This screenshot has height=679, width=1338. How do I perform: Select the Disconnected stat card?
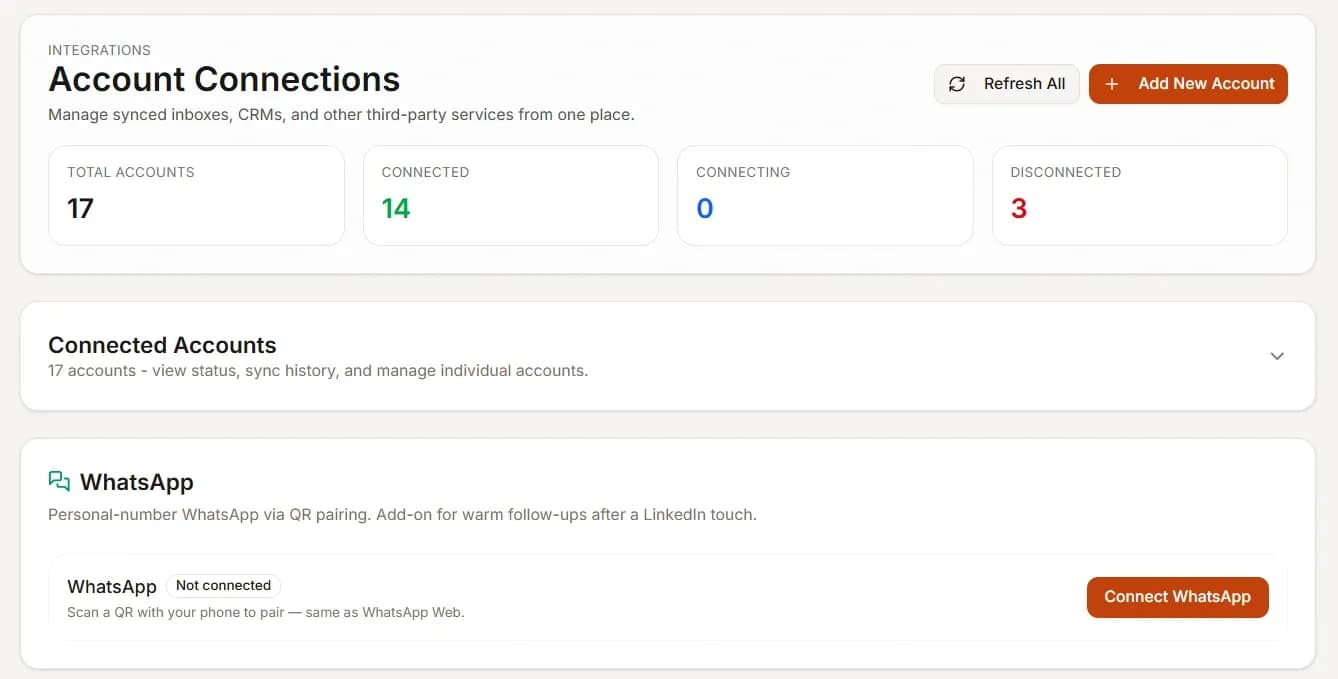click(1139, 196)
